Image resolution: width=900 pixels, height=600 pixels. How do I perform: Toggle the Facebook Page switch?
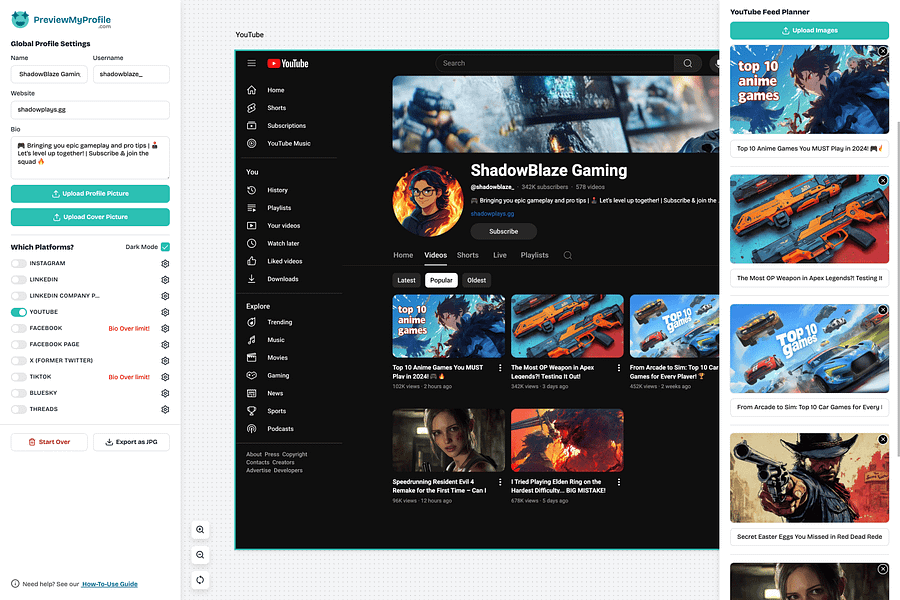click(x=19, y=344)
